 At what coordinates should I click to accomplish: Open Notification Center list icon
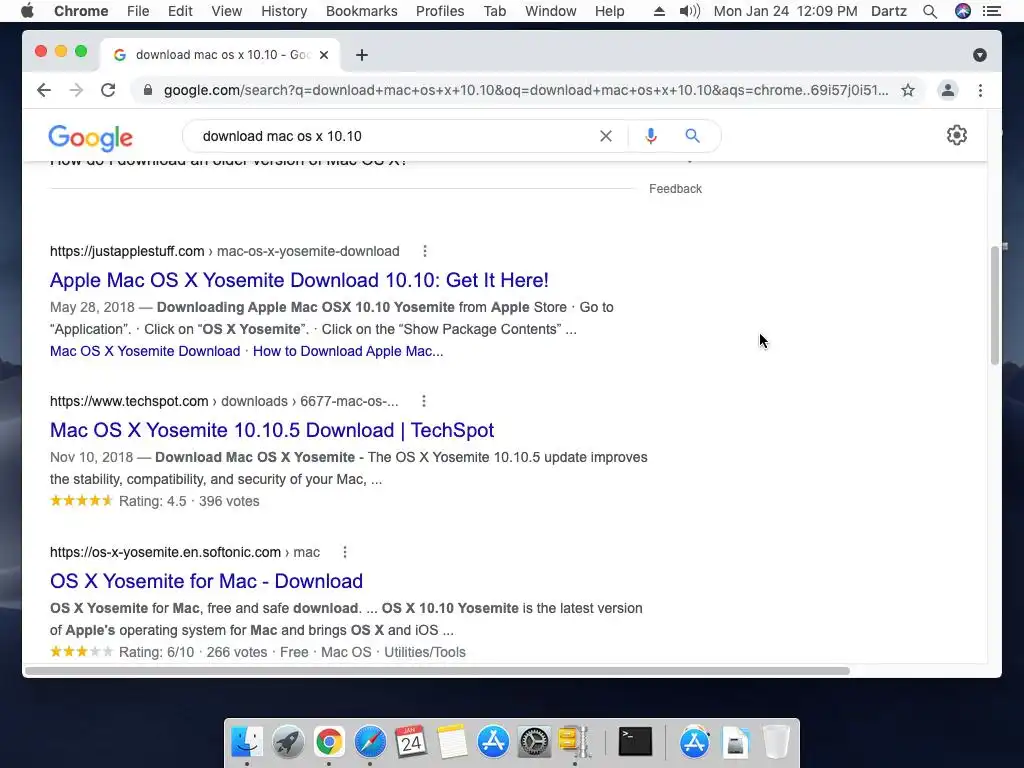coord(992,11)
